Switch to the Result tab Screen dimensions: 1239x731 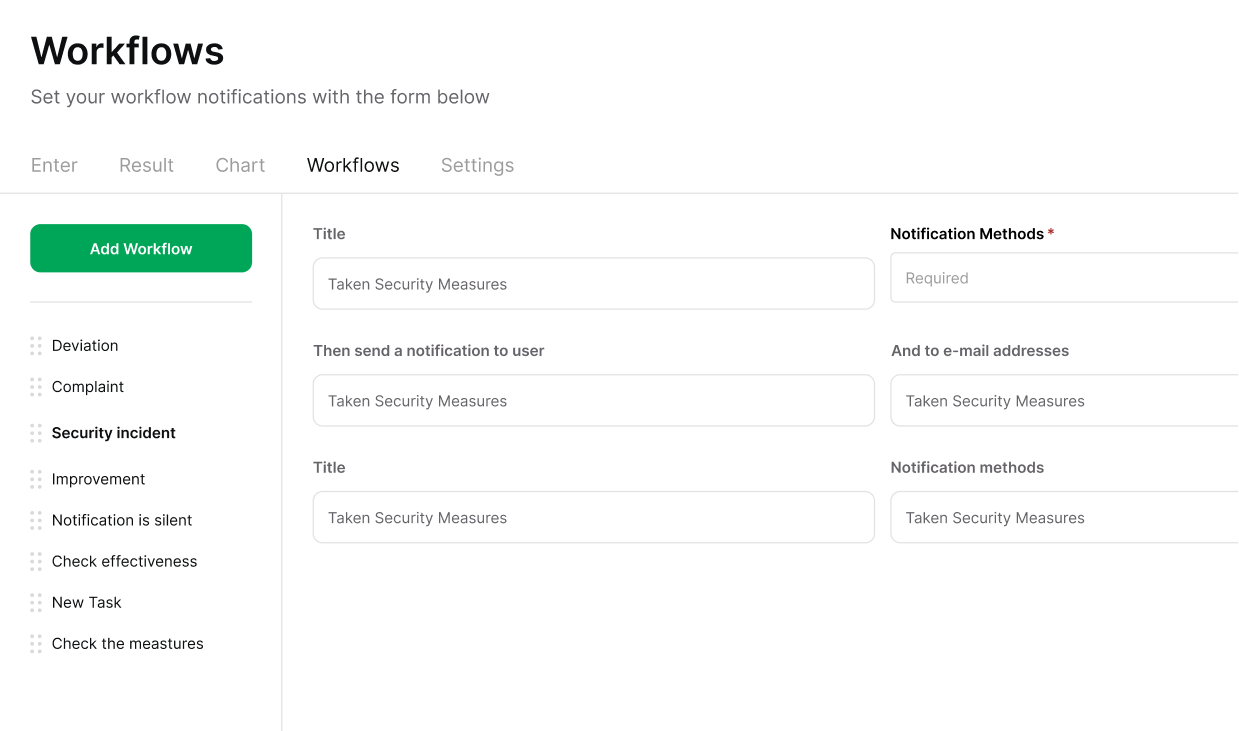146,164
